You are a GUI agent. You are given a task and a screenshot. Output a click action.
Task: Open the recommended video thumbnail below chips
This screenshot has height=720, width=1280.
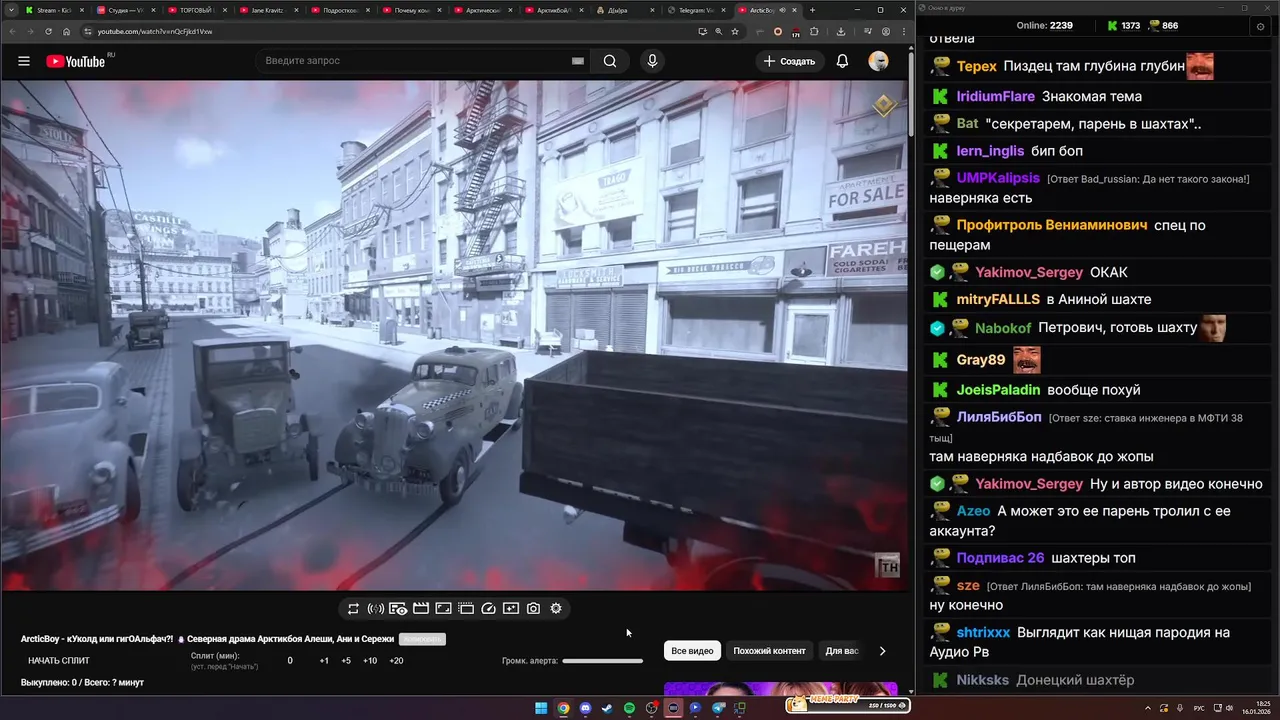tap(781, 689)
